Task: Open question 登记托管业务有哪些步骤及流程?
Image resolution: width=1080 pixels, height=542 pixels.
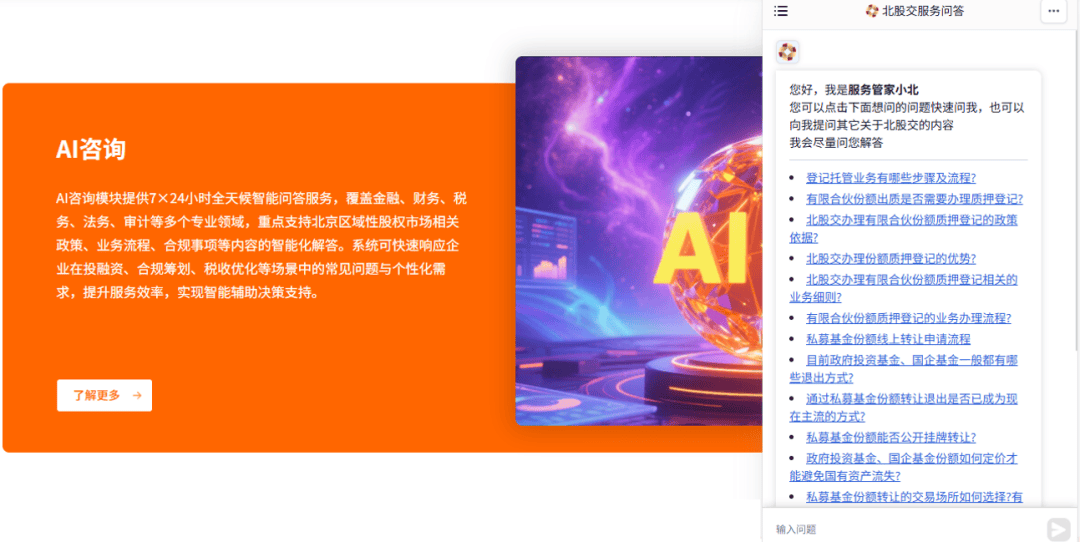Action: 890,178
